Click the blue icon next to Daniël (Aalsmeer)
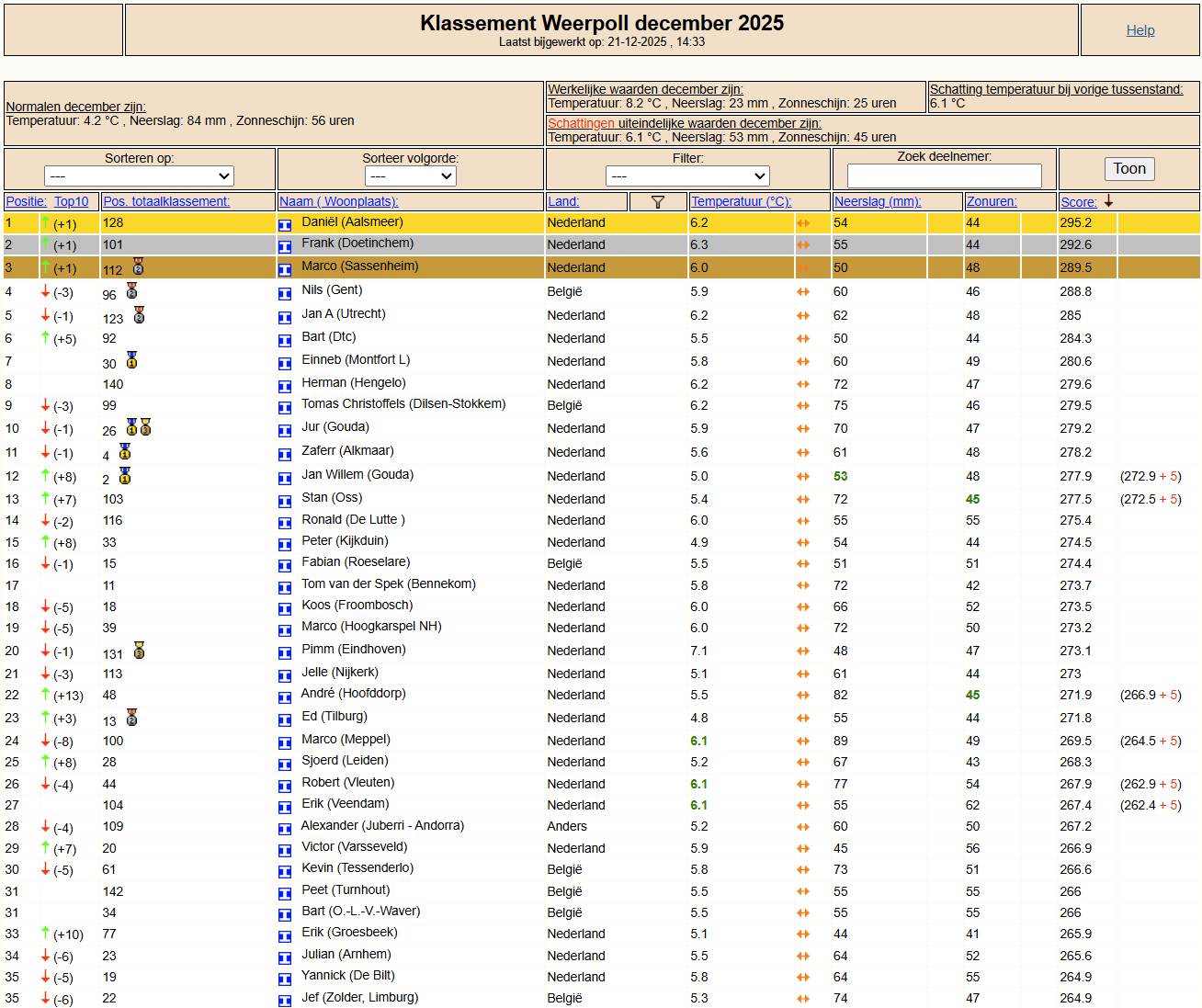This screenshot has width=1202, height=1008. (285, 224)
